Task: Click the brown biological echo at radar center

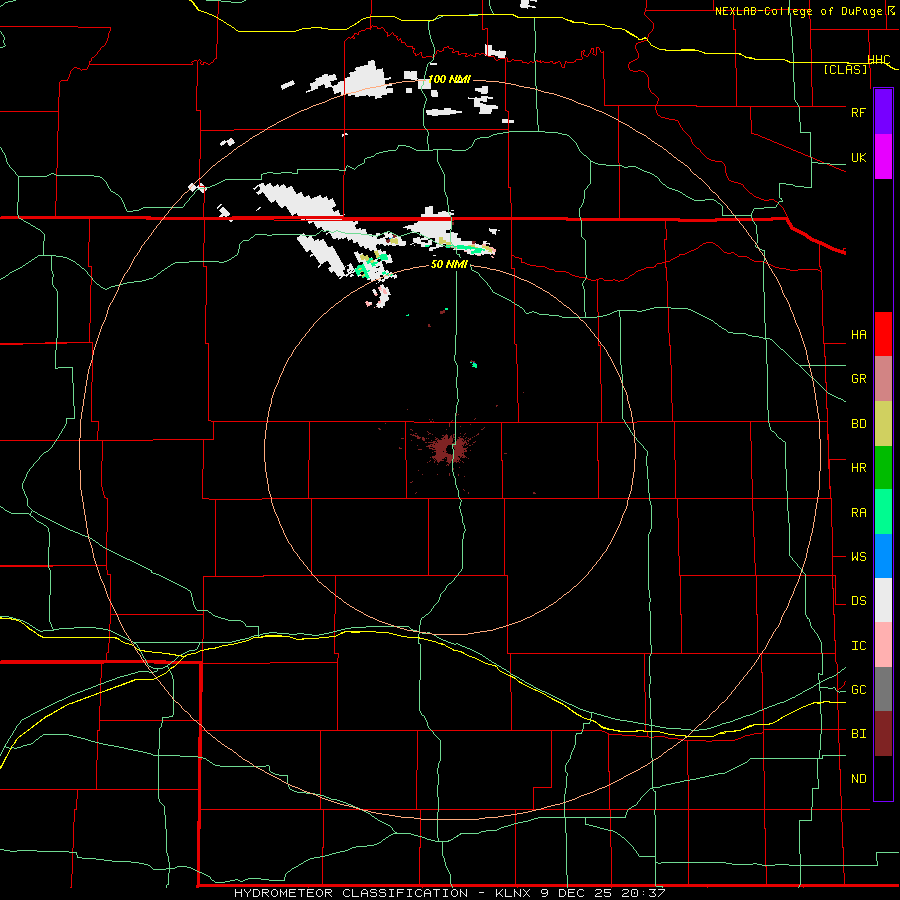Action: [447, 448]
